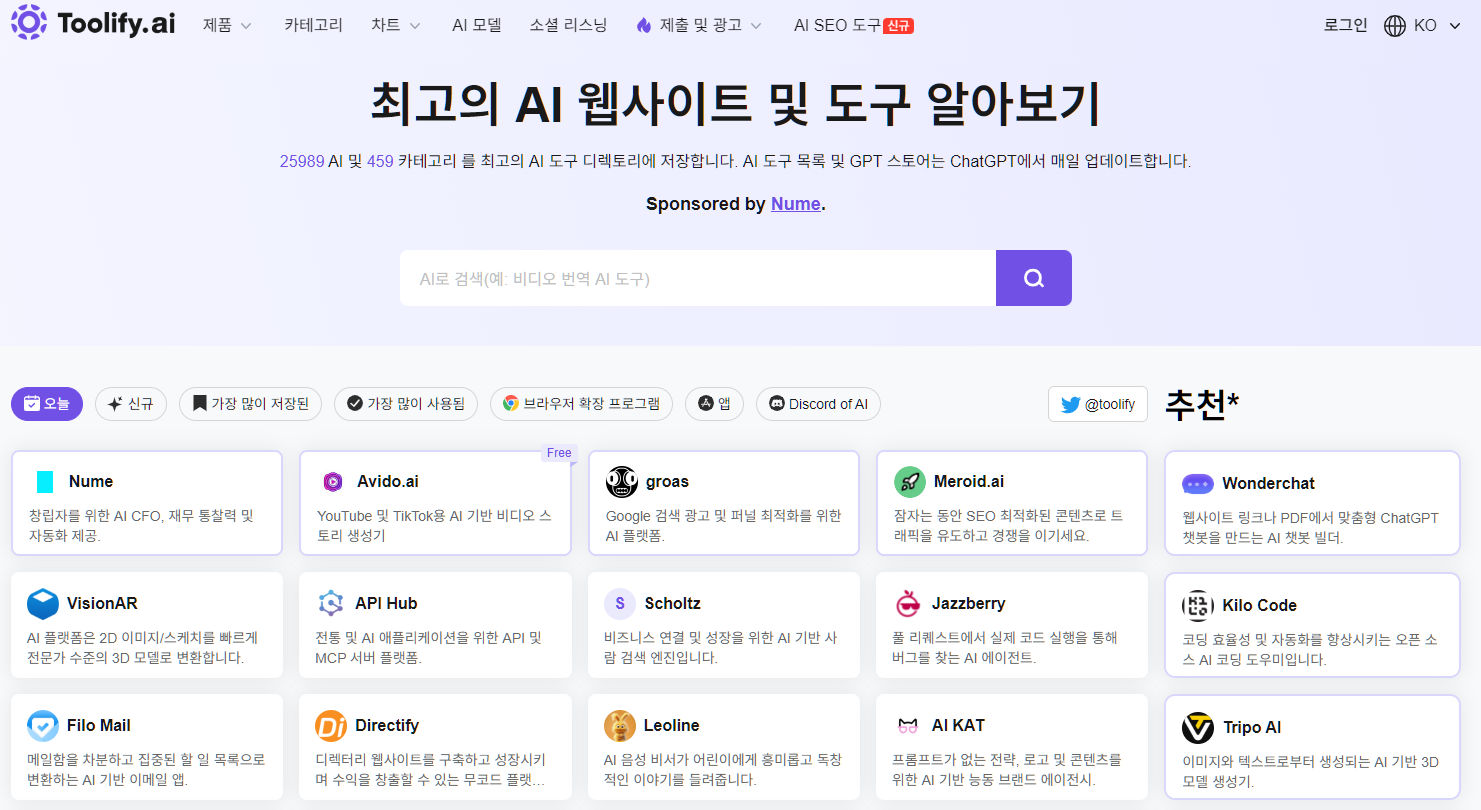Click the Kilo Code logo

pyautogui.click(x=1198, y=606)
